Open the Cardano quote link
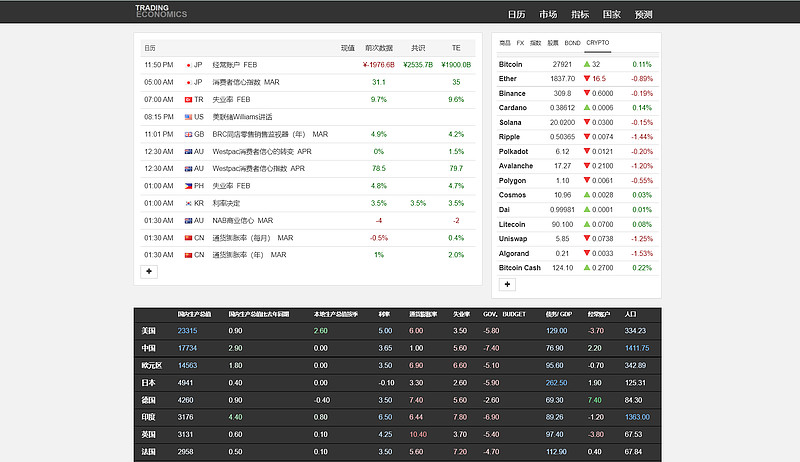This screenshot has height=462, width=800. [513, 108]
